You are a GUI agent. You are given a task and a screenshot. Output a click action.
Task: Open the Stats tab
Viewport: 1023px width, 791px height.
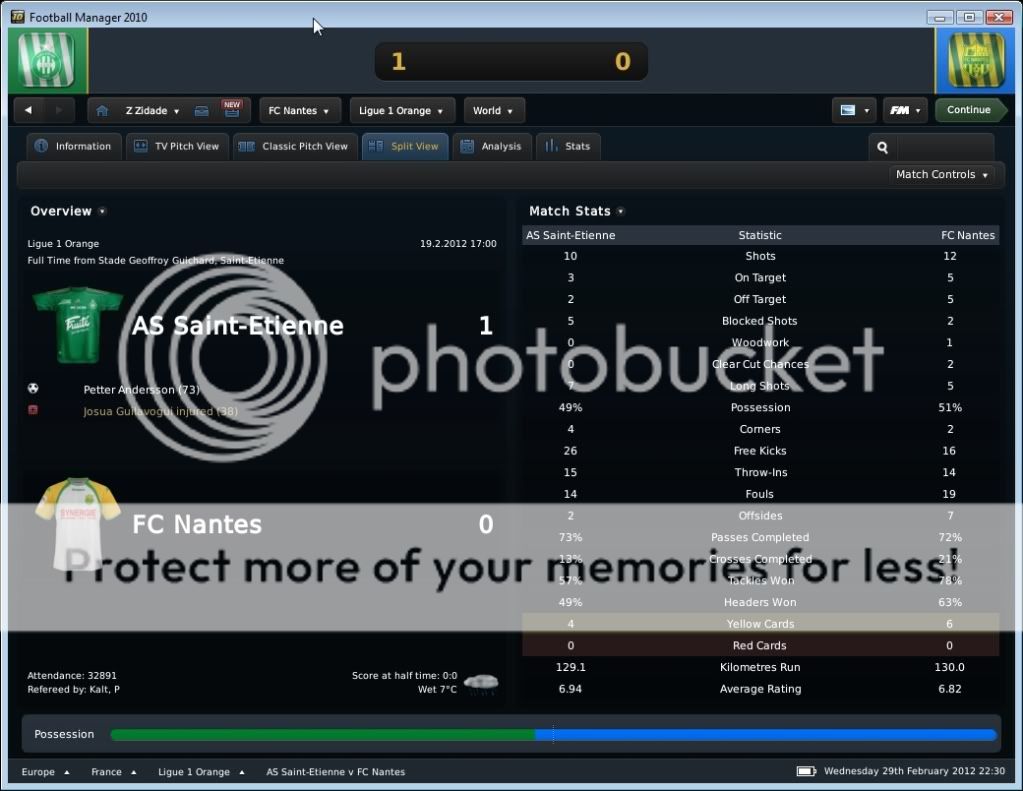pyautogui.click(x=568, y=146)
